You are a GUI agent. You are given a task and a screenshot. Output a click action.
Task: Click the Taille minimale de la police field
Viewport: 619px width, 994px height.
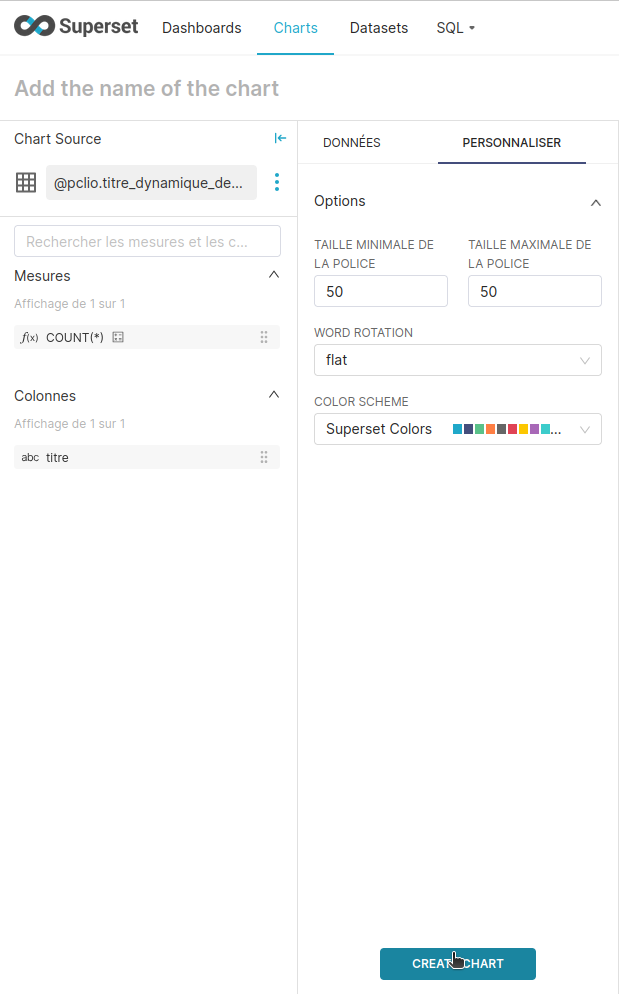[x=380, y=292]
